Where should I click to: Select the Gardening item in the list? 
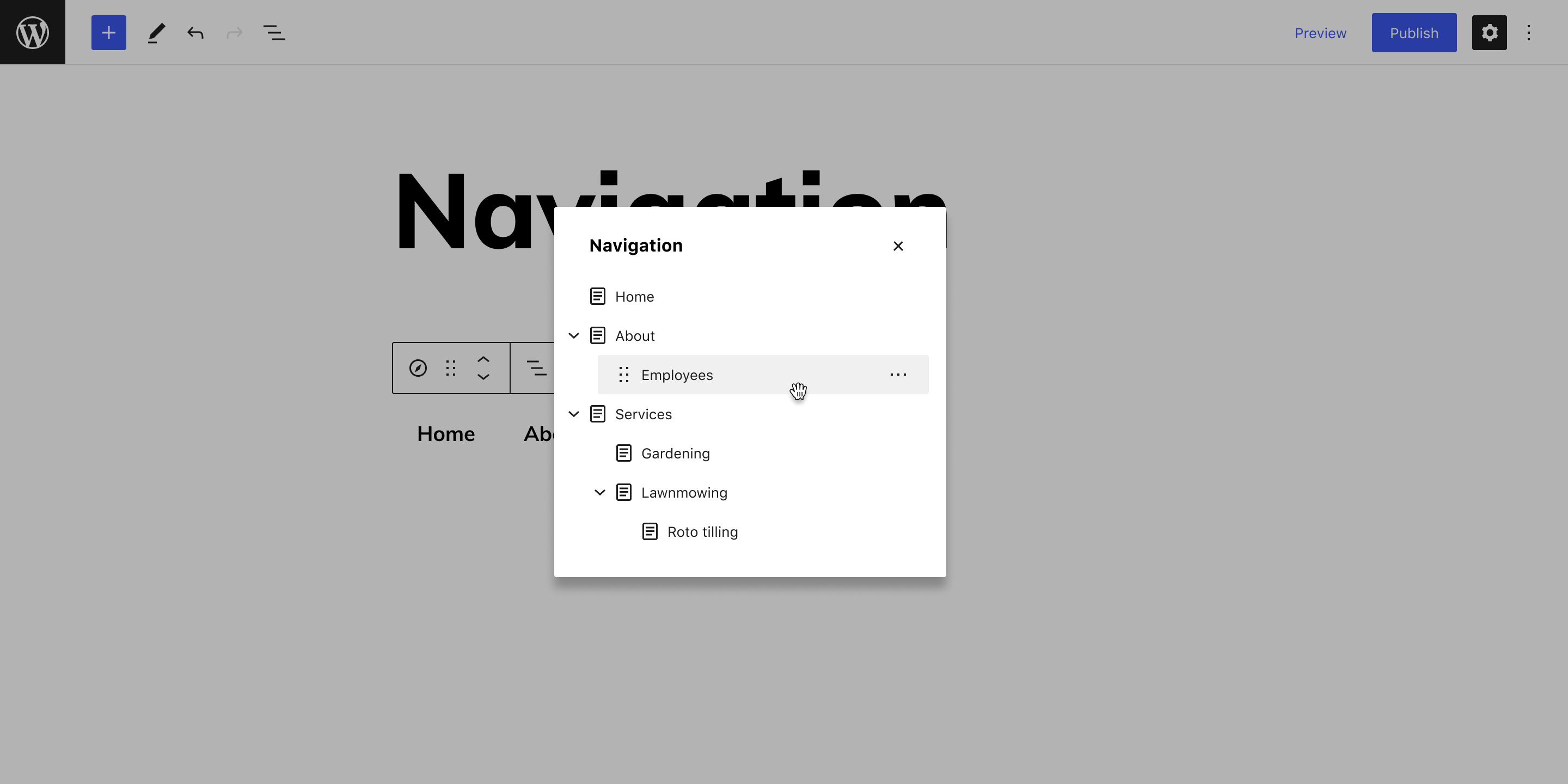point(675,454)
